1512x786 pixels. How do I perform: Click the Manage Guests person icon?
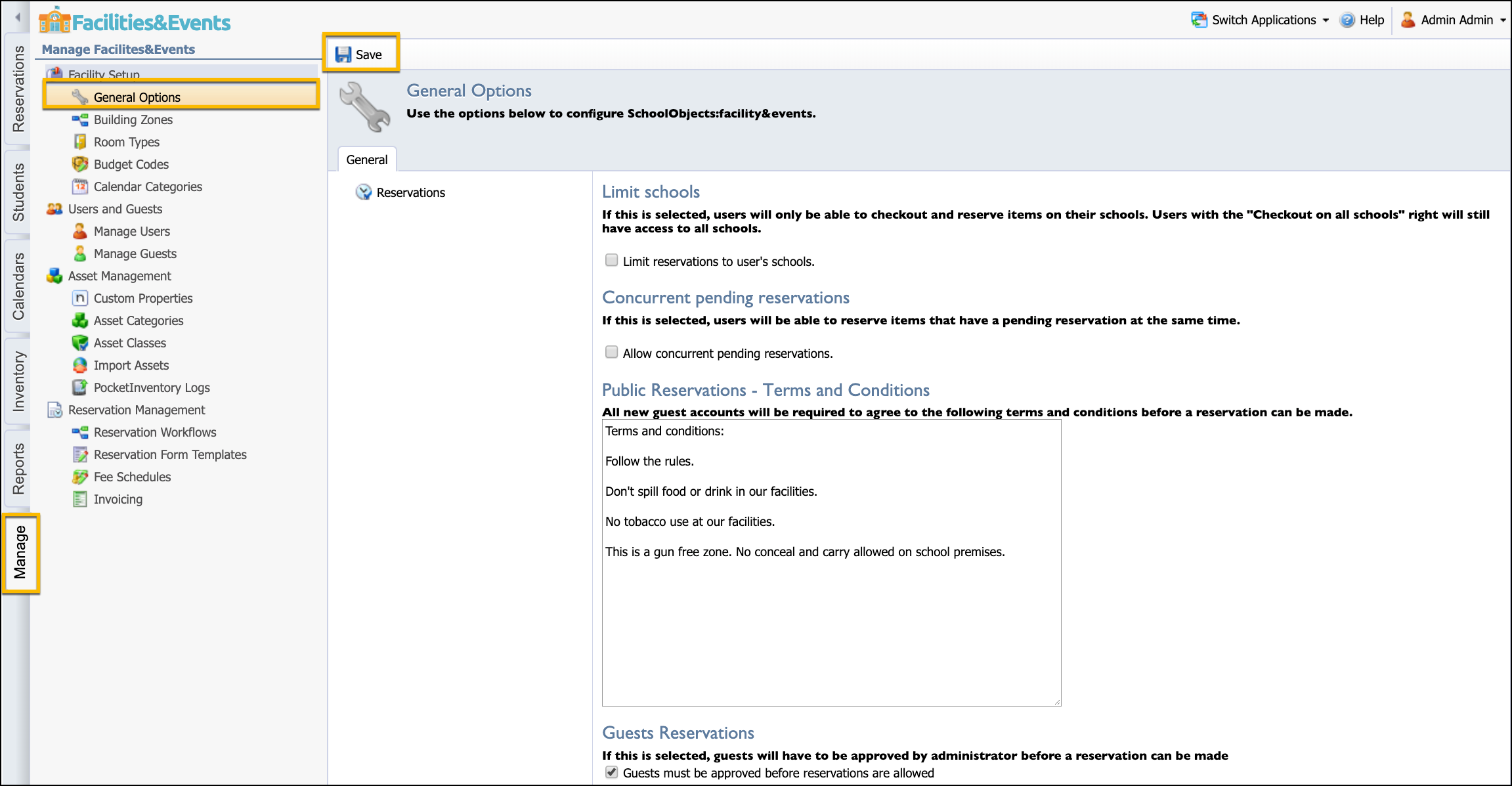click(x=80, y=253)
